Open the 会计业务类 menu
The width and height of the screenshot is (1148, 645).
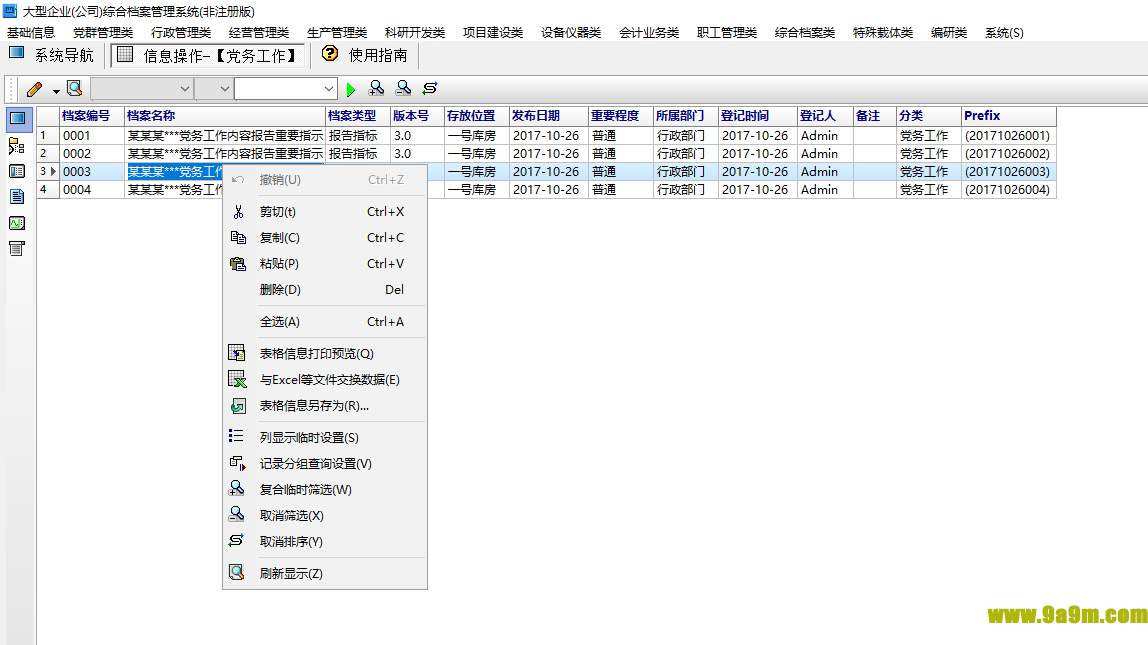[x=649, y=33]
